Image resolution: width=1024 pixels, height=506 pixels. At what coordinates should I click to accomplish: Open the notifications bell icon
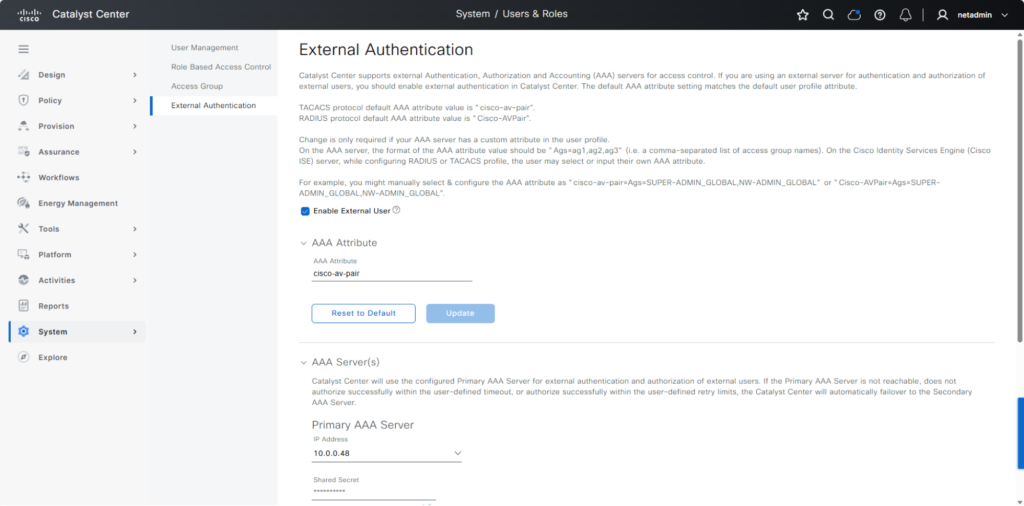(x=905, y=15)
